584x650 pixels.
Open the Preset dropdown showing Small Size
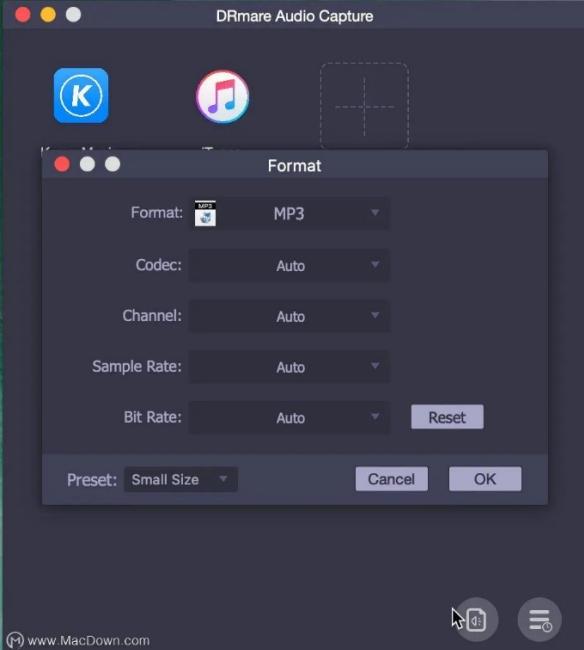pyautogui.click(x=181, y=480)
